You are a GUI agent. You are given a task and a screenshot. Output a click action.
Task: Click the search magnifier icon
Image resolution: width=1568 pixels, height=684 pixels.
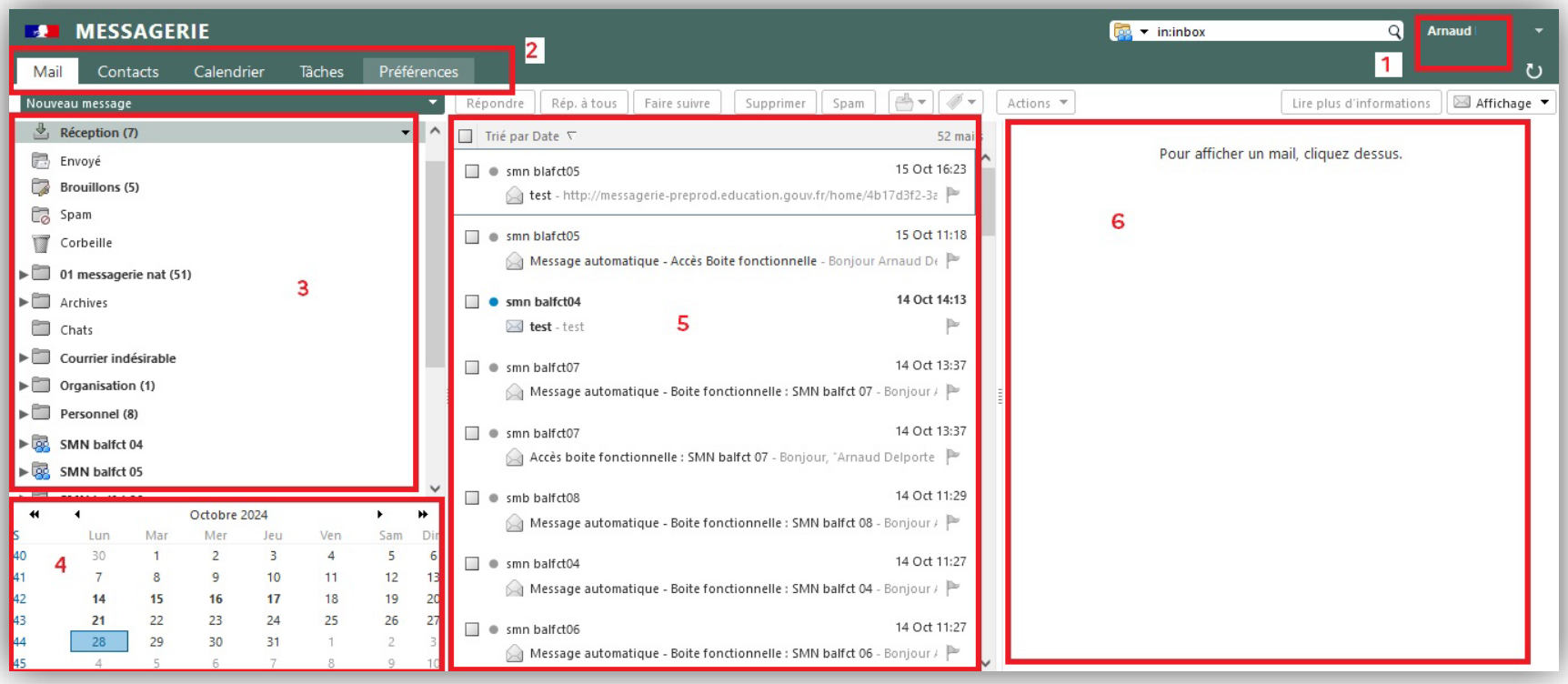tap(1393, 32)
